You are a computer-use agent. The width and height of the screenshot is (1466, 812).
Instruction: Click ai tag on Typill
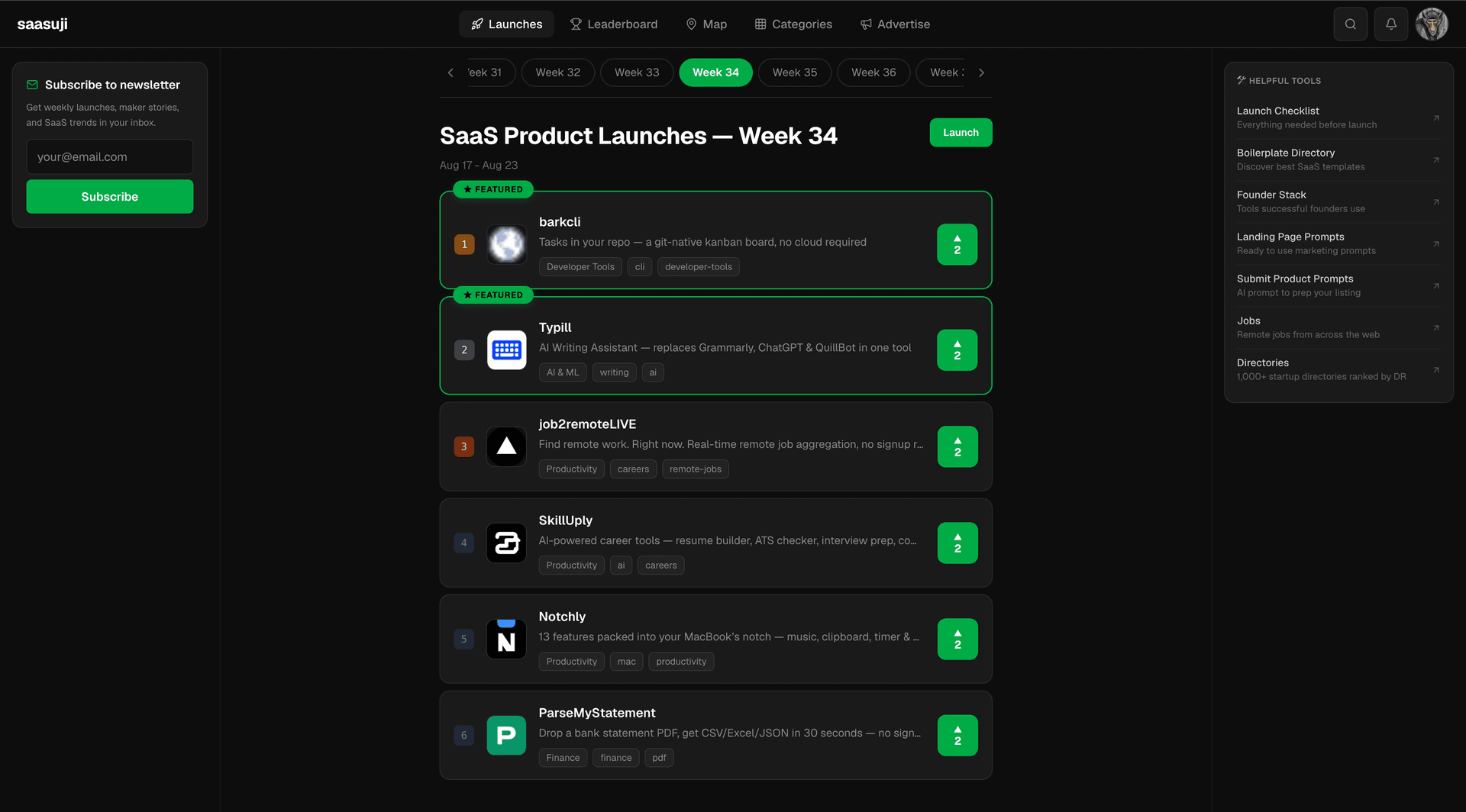click(653, 372)
